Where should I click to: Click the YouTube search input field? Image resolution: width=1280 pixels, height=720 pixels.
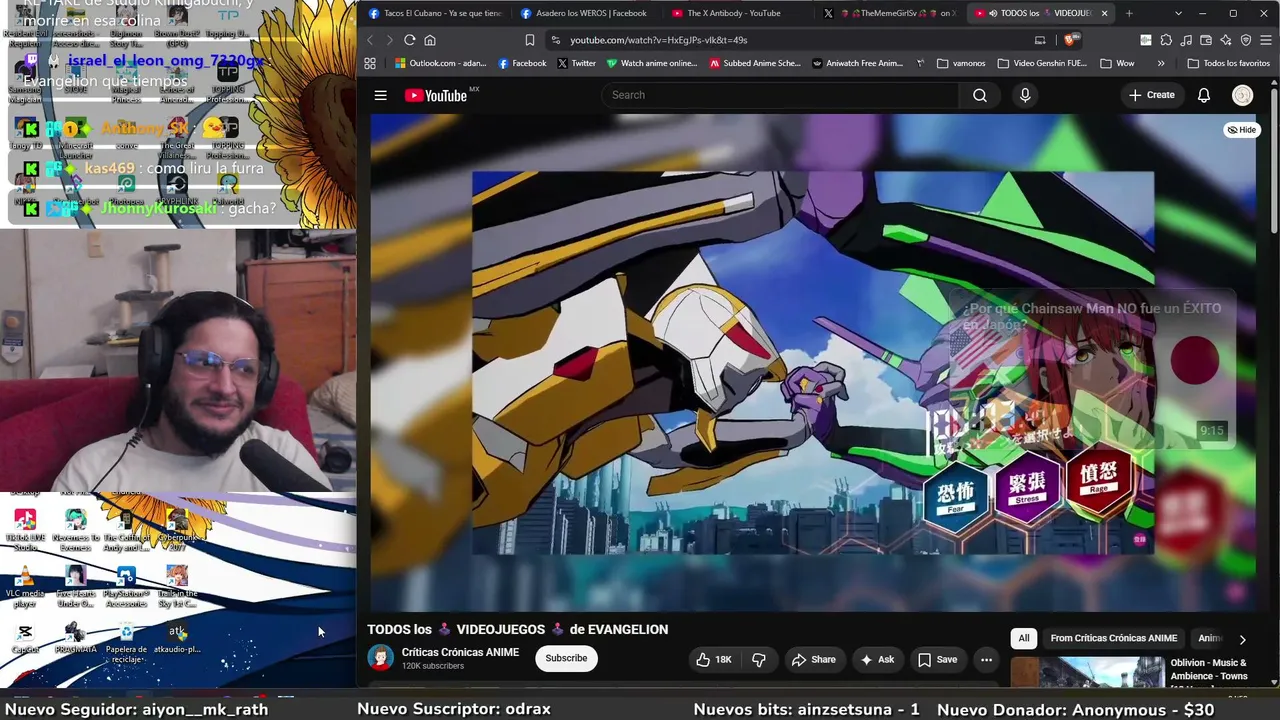[x=780, y=95]
